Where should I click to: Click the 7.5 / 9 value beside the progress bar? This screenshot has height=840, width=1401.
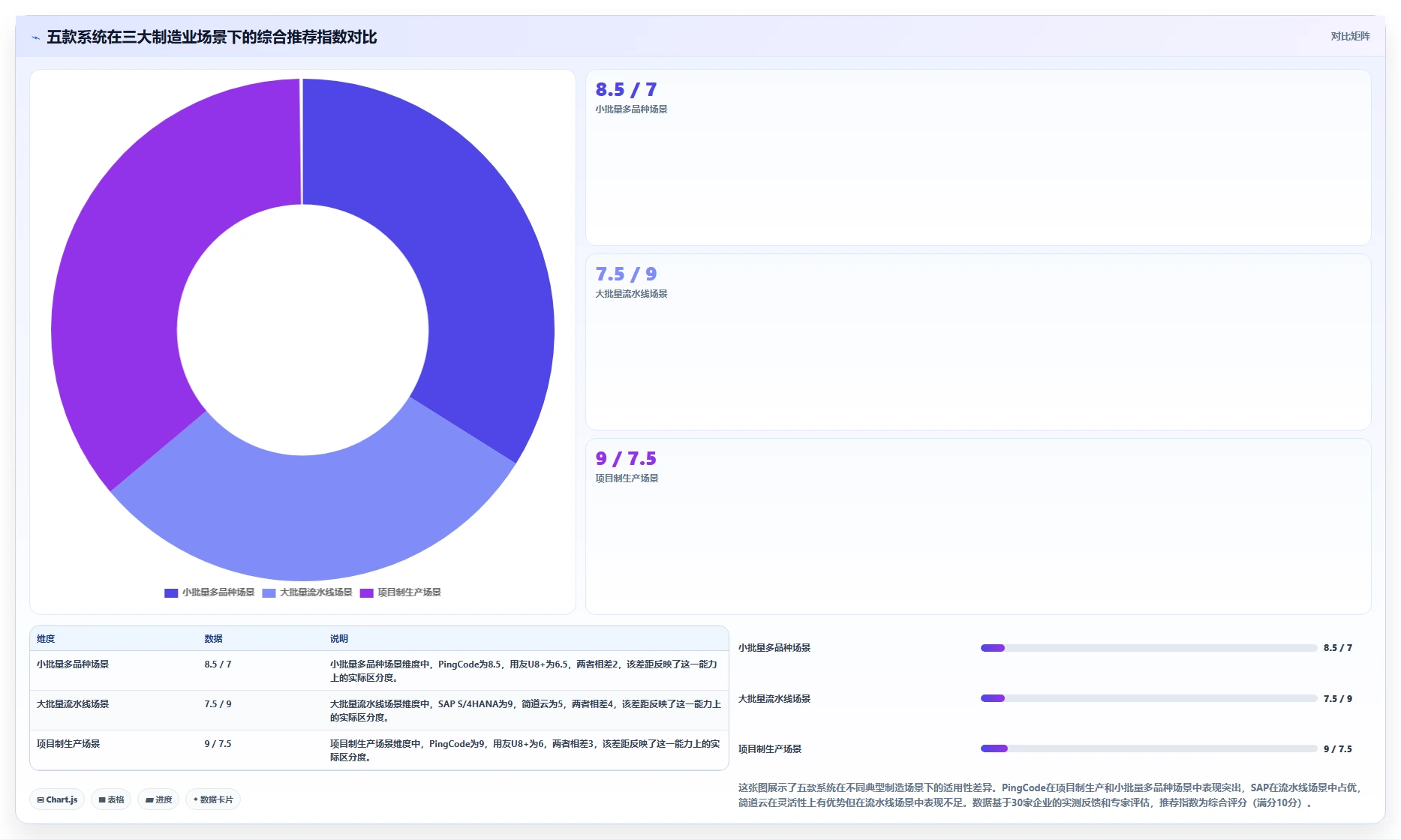pos(1338,699)
